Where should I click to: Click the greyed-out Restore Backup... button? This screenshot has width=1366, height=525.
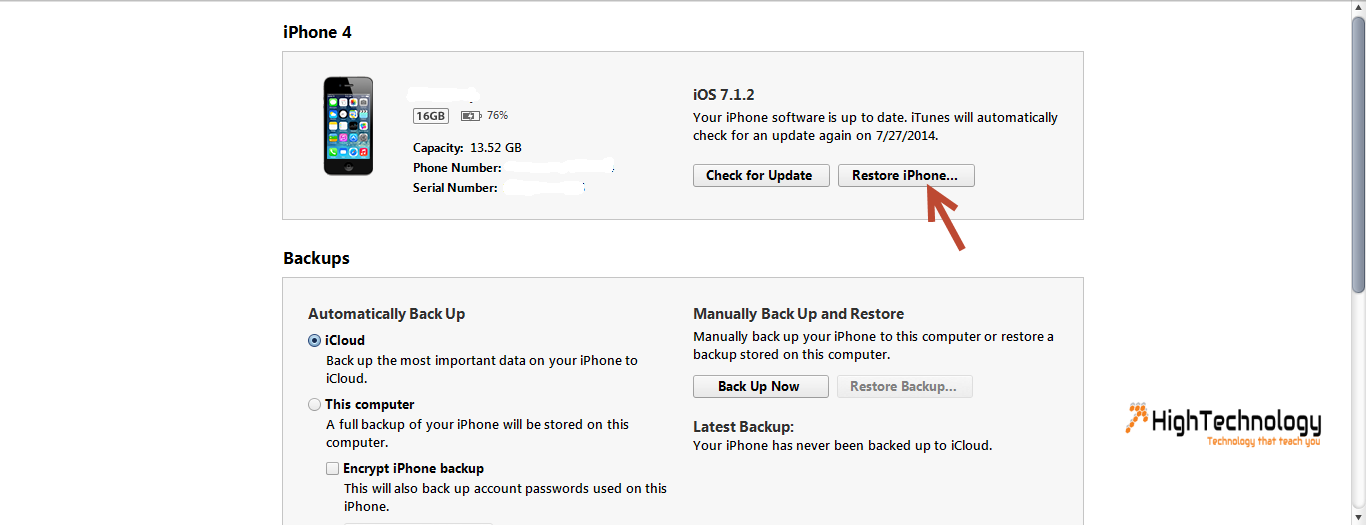(x=904, y=386)
